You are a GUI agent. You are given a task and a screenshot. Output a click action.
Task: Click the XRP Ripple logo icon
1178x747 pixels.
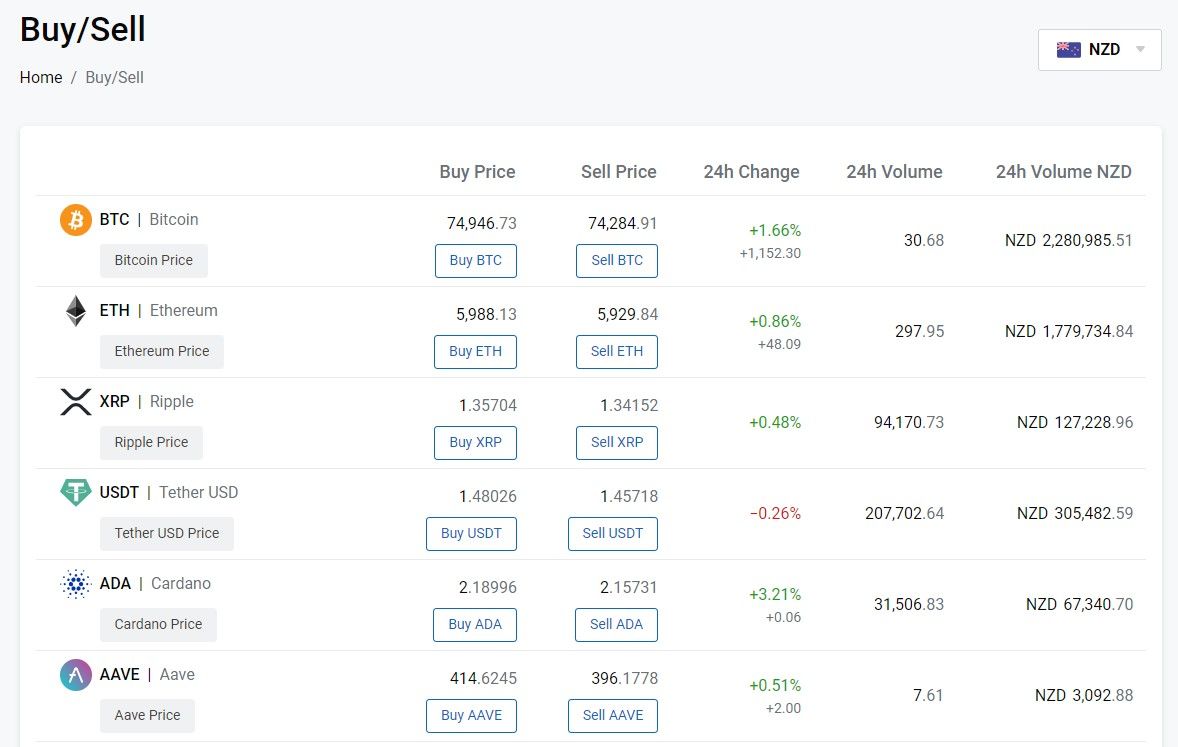pyautogui.click(x=76, y=402)
